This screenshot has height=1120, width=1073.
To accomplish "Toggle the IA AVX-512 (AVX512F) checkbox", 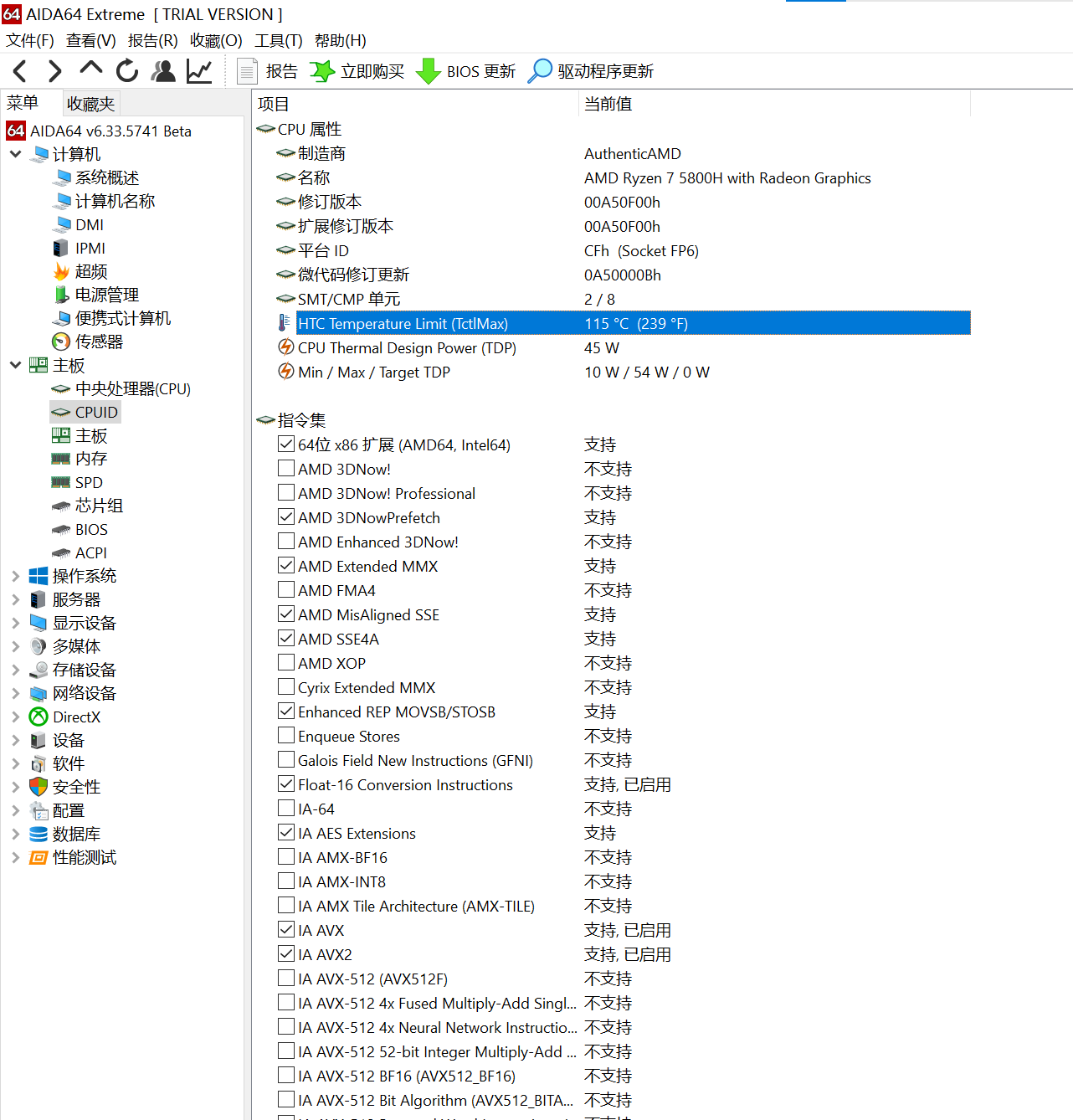I will 286,978.
